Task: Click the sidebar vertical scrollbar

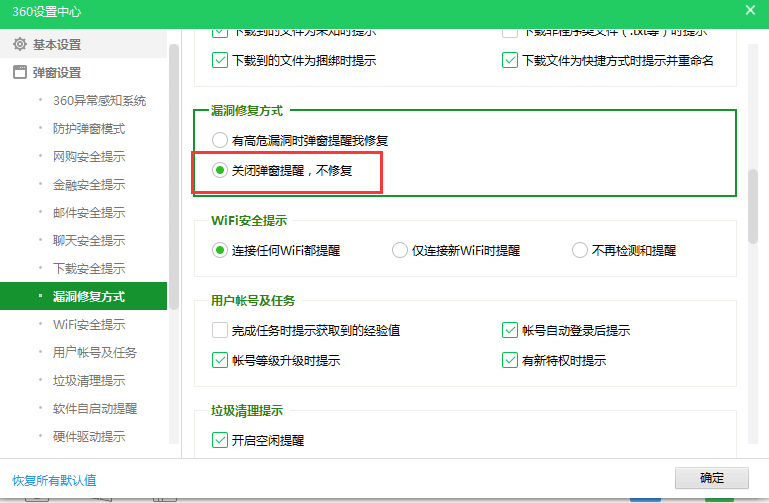Action: [174, 176]
